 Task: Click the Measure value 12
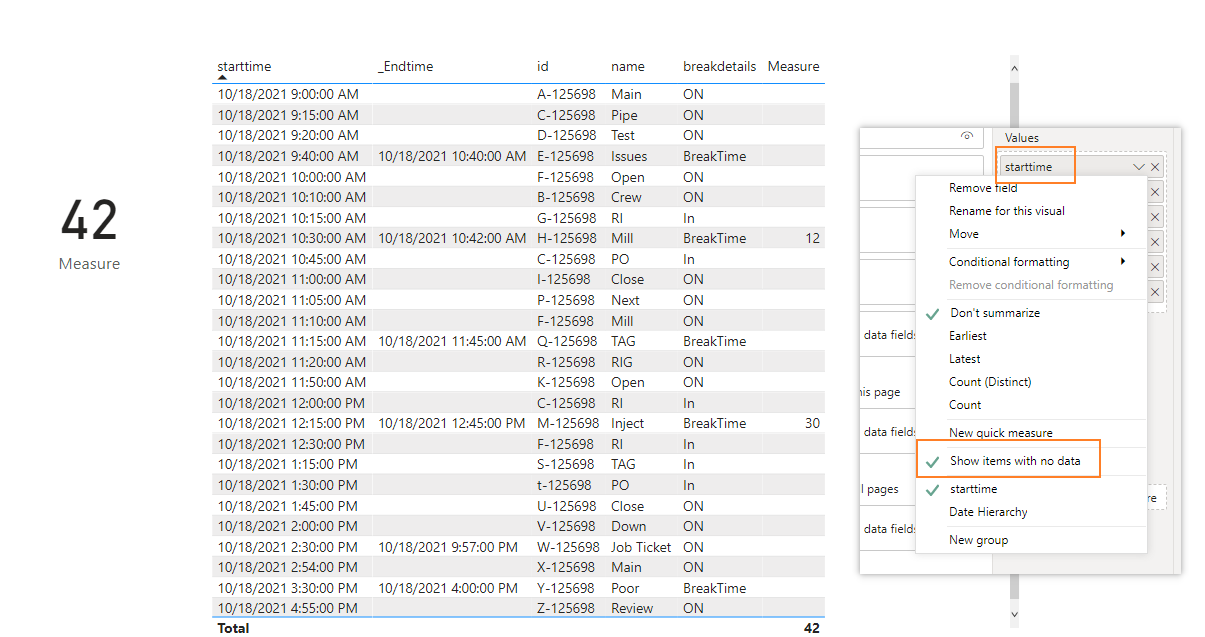pyautogui.click(x=812, y=238)
